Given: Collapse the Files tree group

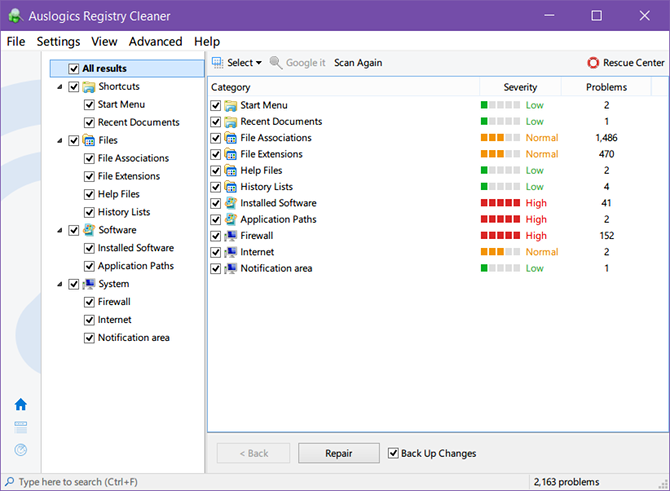Looking at the screenshot, I should [x=60, y=141].
